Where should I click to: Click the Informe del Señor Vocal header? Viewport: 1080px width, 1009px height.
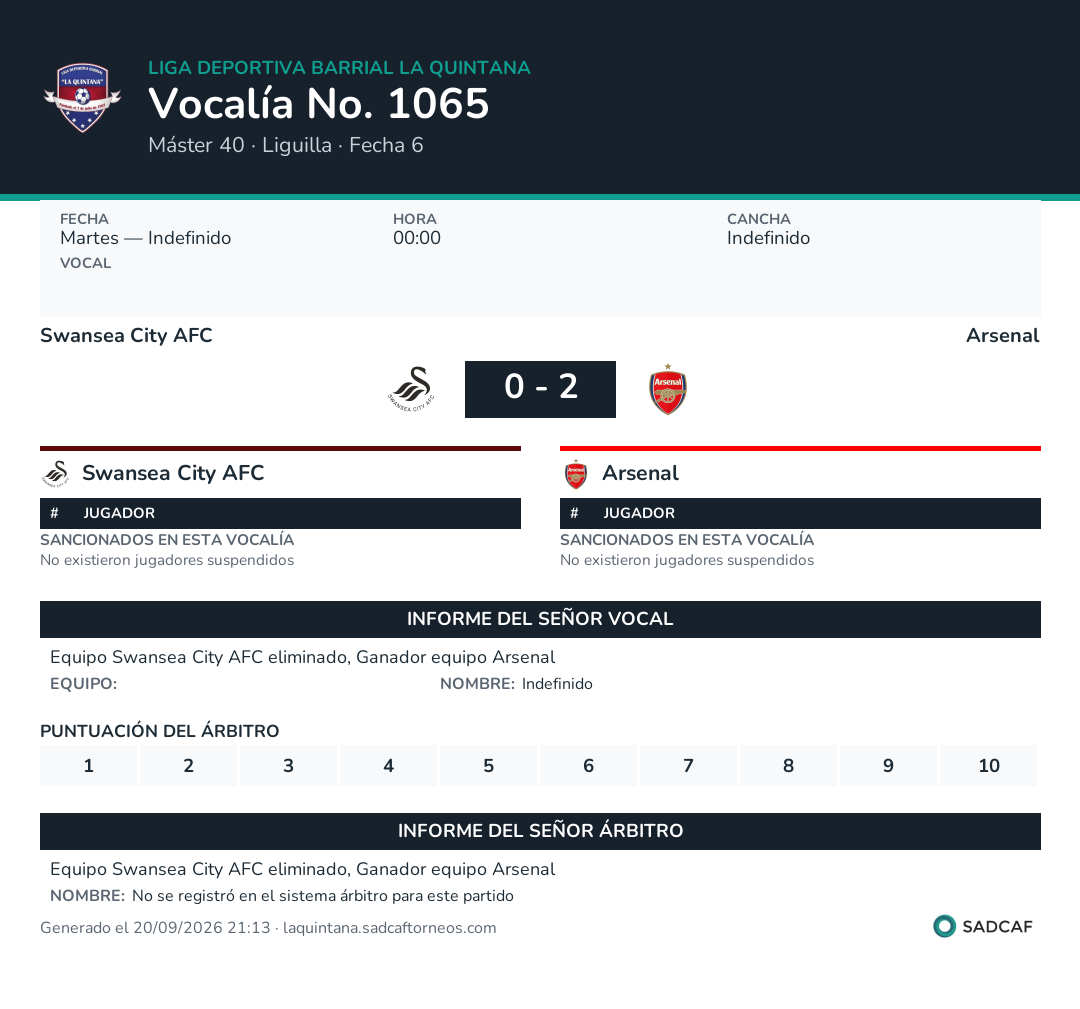pos(540,619)
